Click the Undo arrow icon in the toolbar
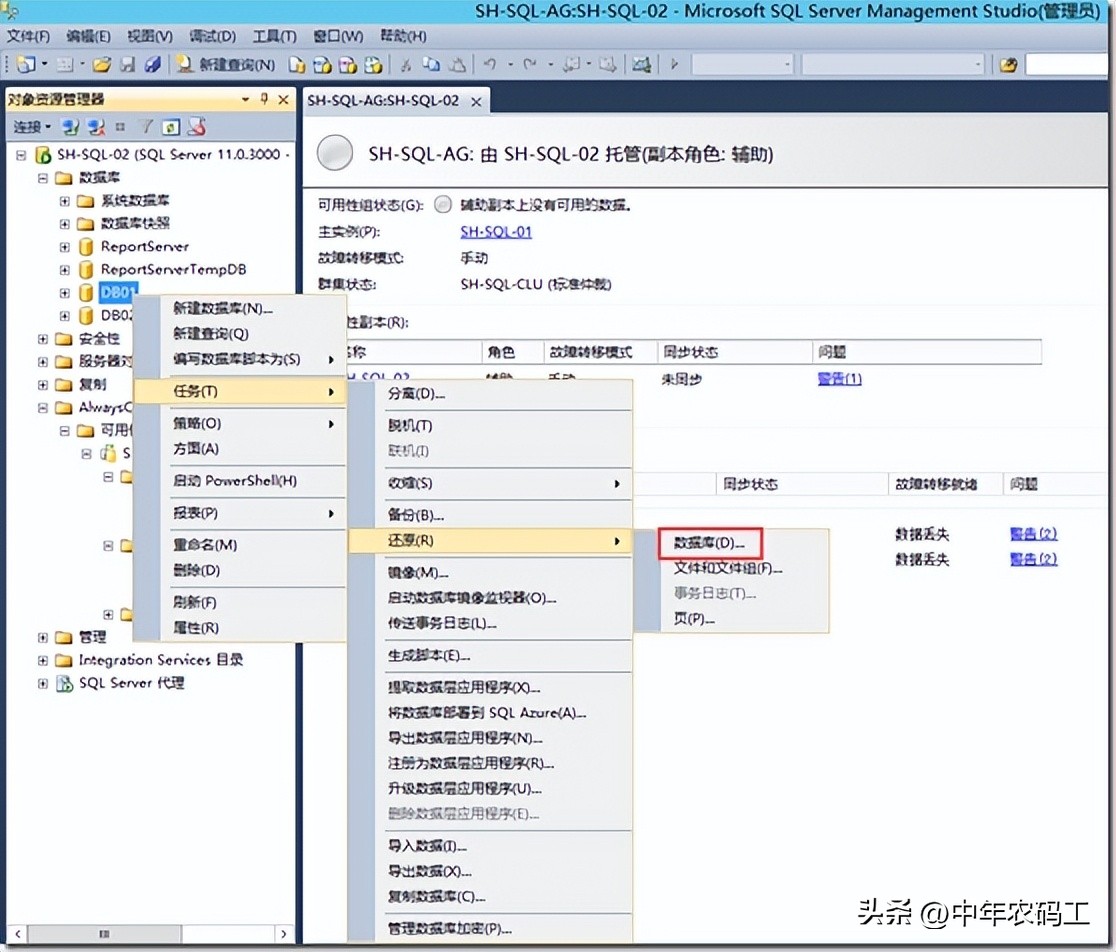 coord(491,64)
